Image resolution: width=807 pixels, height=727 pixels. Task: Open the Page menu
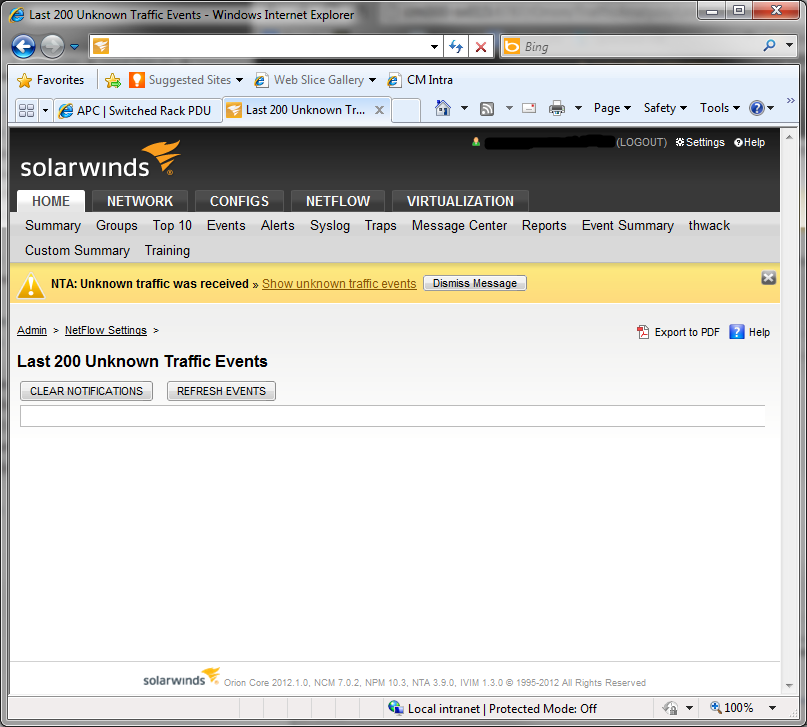612,108
